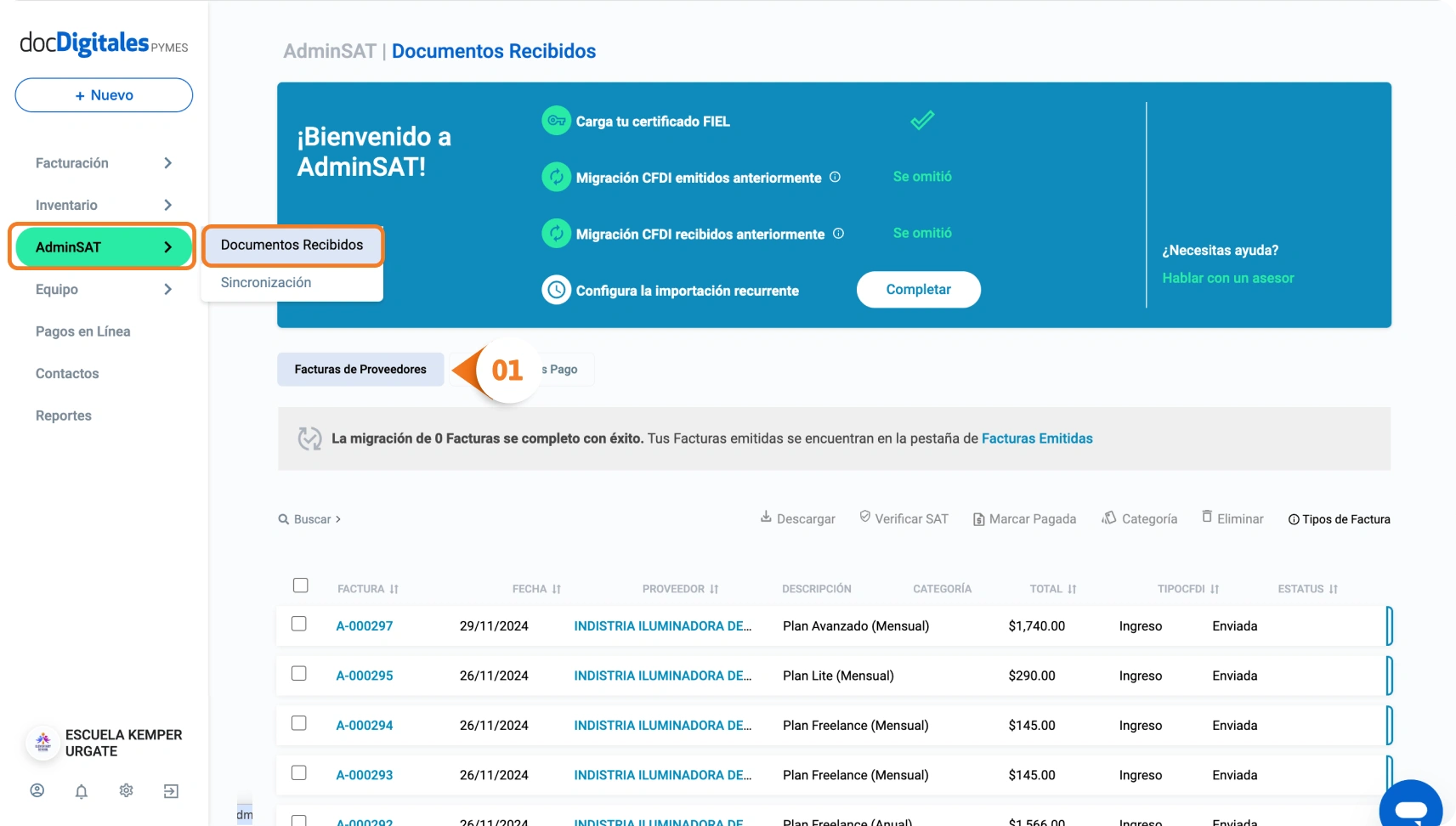The width and height of the screenshot is (1456, 826).
Task: Sort by TIPOCFDI column
Action: pos(1188,589)
